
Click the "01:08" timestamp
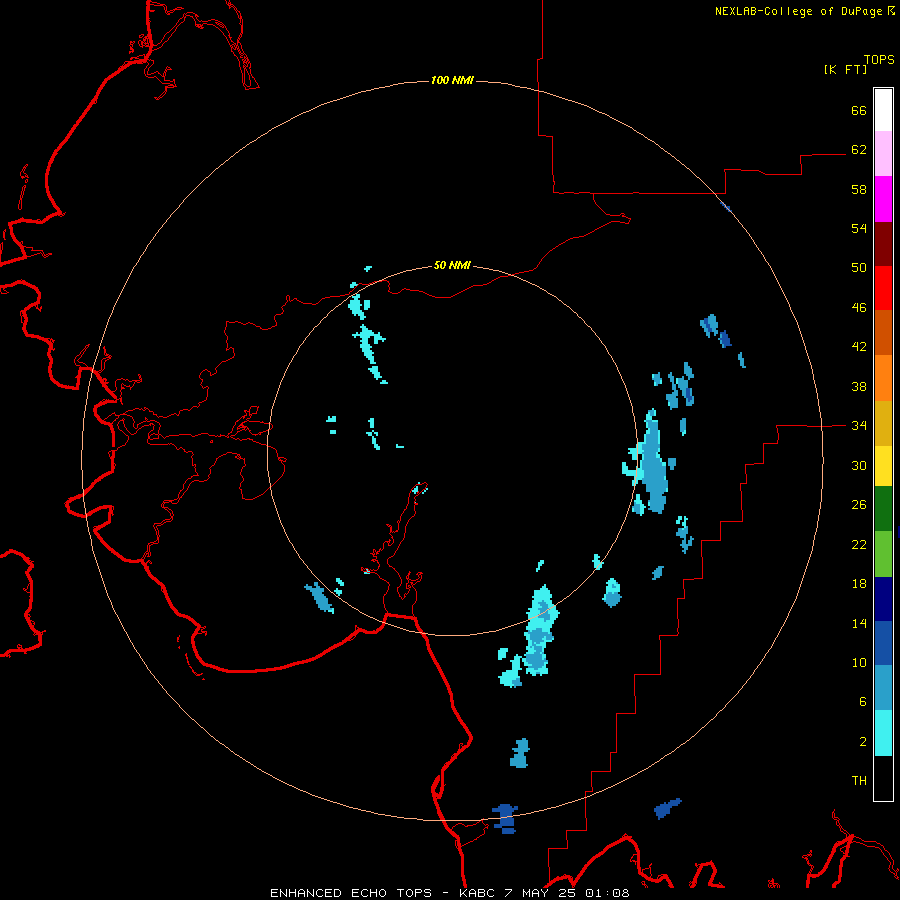(607, 893)
